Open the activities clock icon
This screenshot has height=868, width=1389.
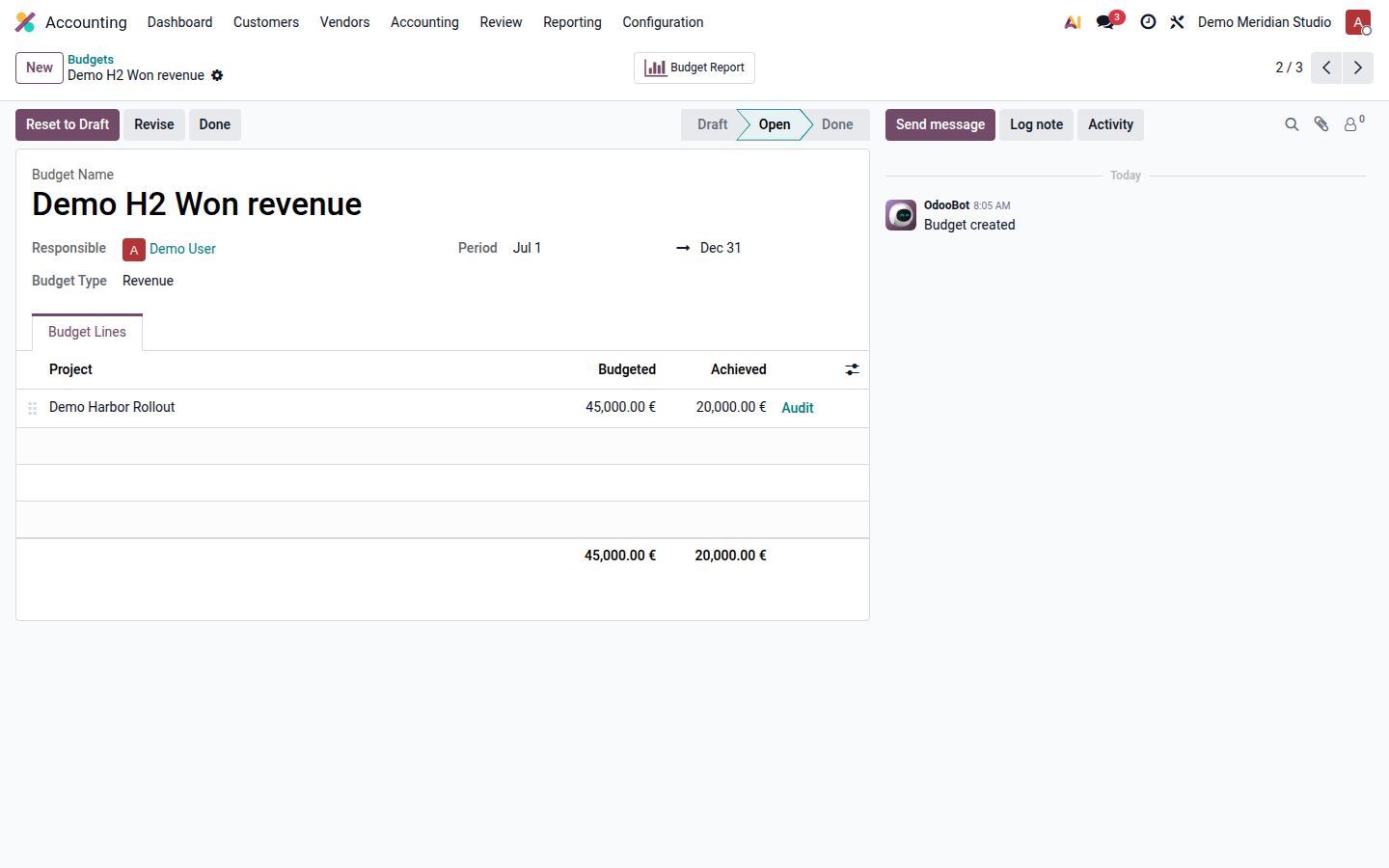(1148, 22)
